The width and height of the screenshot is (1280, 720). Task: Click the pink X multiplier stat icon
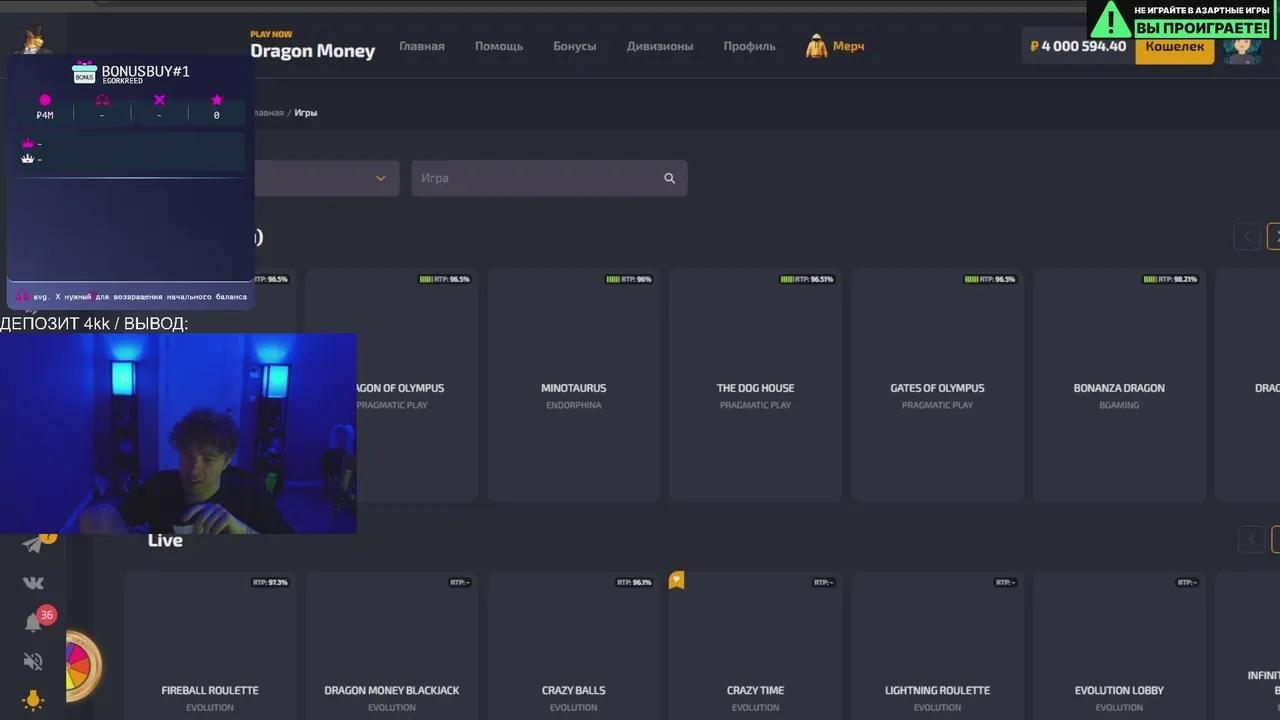[159, 100]
